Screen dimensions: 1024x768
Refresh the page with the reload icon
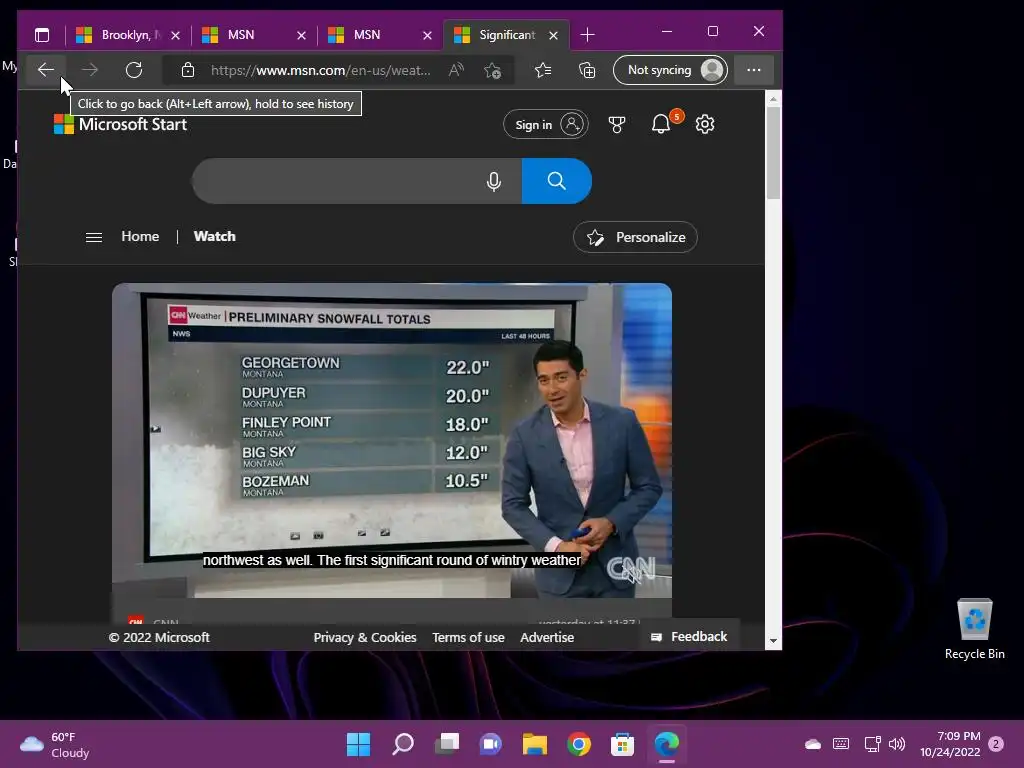pos(134,70)
